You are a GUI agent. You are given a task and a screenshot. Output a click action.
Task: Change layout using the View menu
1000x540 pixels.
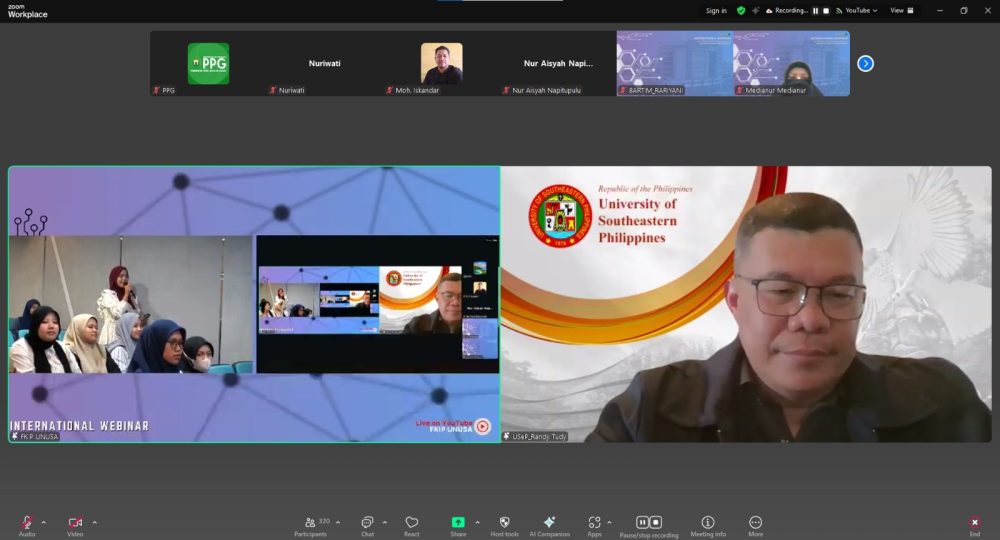(x=900, y=11)
